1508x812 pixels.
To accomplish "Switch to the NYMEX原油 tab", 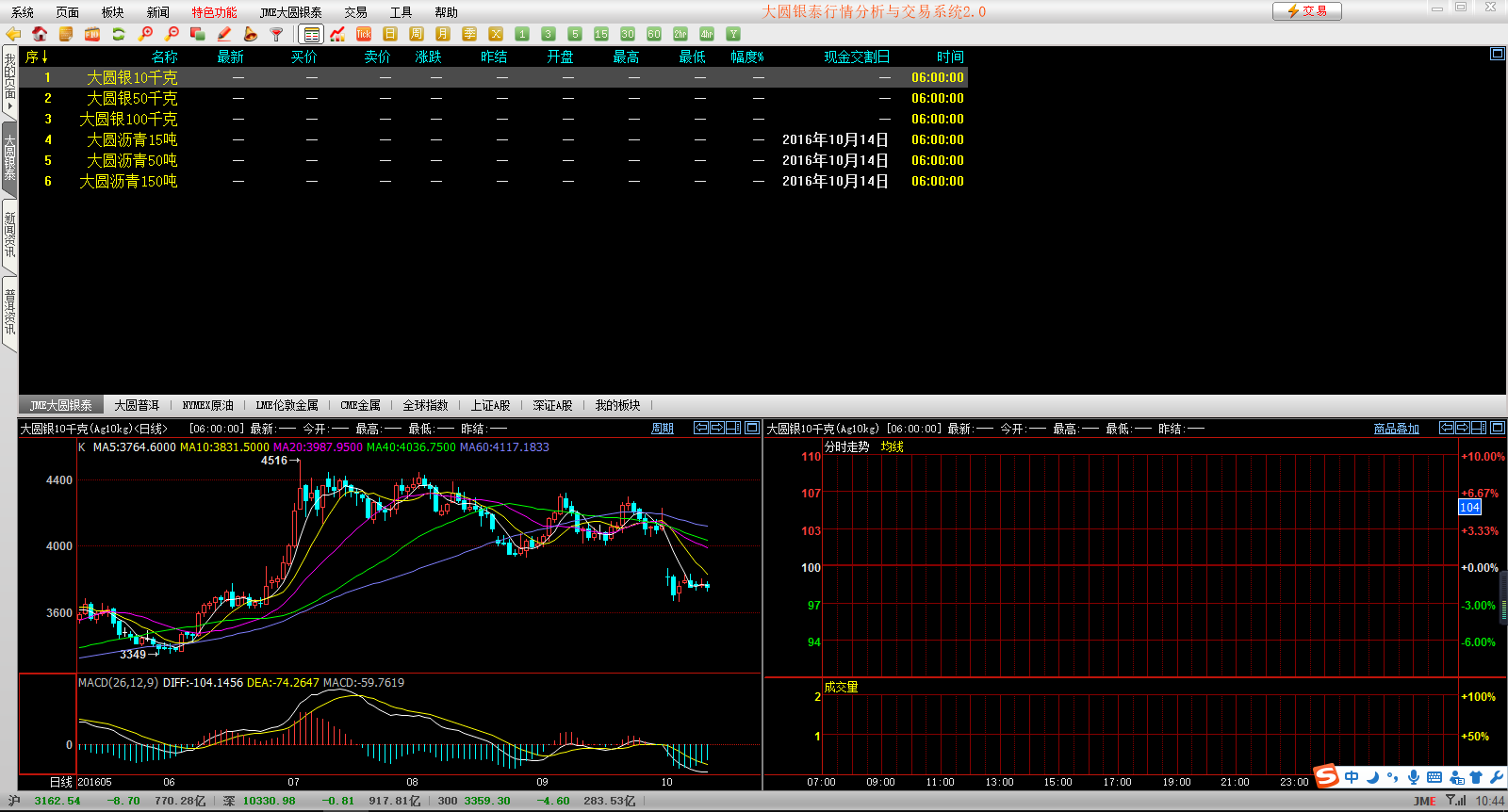I will (207, 405).
